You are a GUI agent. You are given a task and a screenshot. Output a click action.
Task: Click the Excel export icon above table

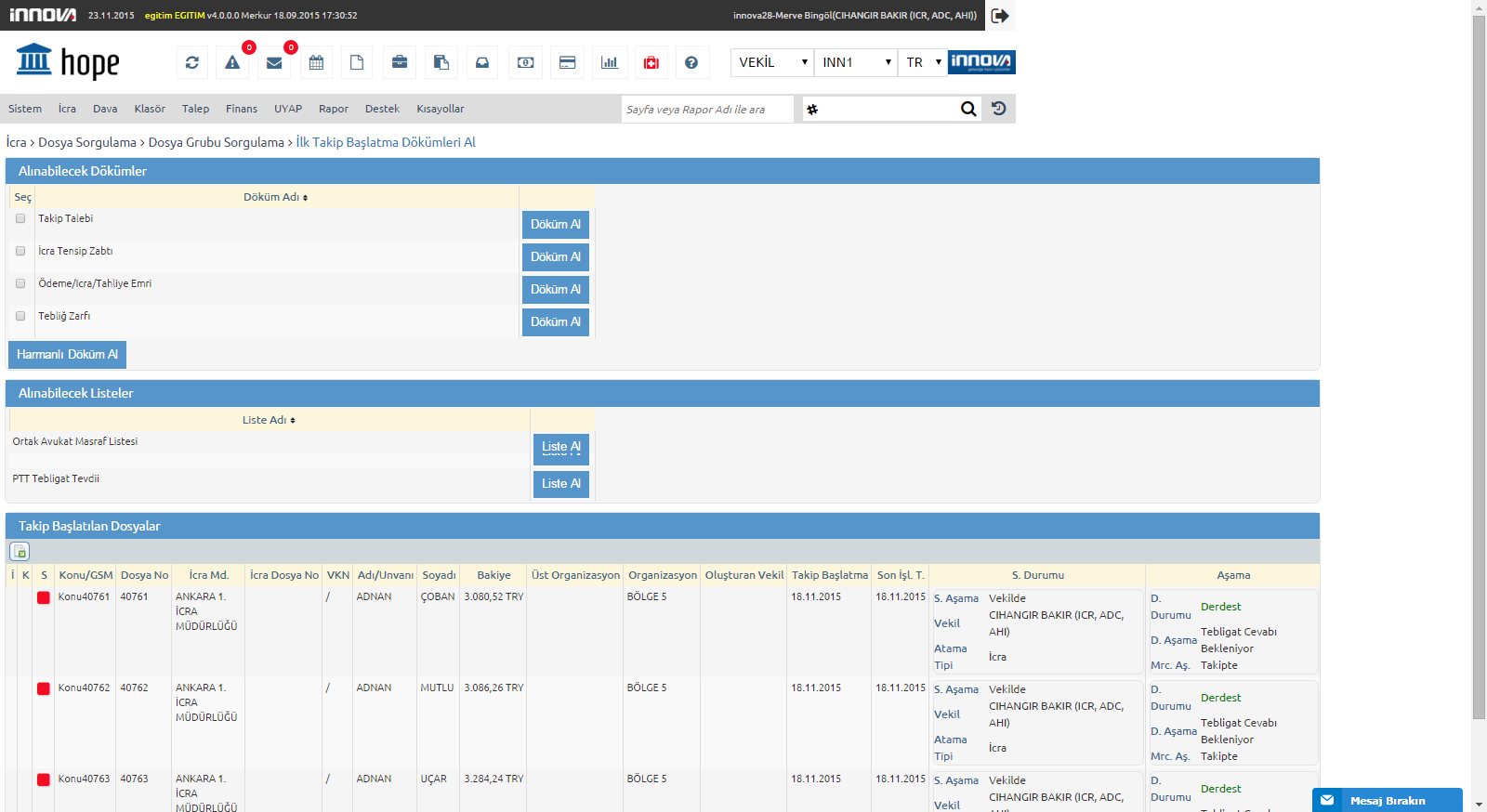pos(20,551)
